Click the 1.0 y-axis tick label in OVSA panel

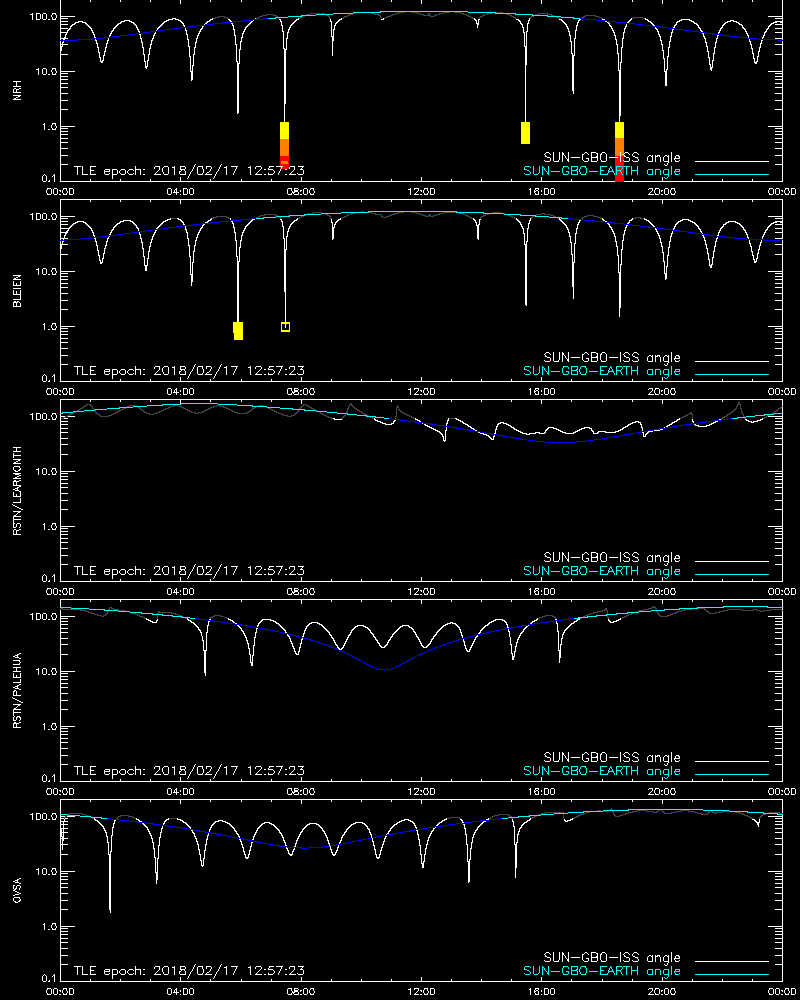pyautogui.click(x=48, y=927)
